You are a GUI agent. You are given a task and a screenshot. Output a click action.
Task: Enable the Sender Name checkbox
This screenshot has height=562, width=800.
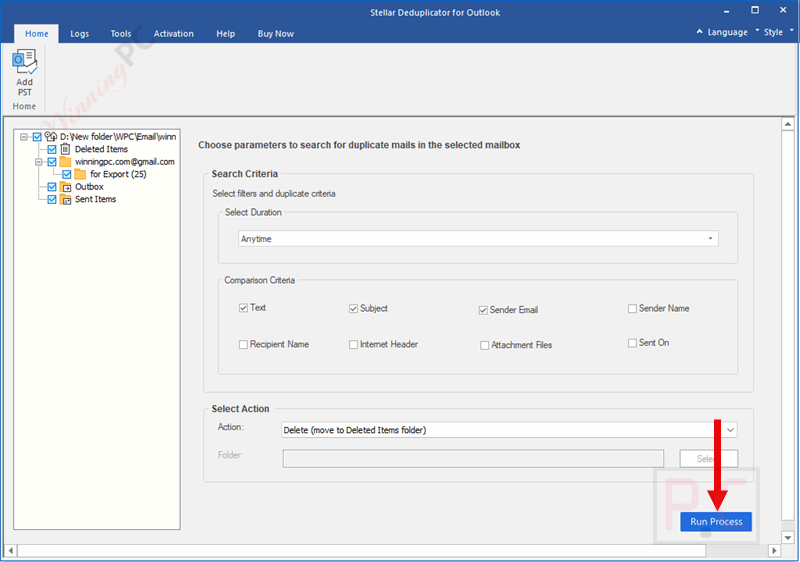tap(632, 309)
